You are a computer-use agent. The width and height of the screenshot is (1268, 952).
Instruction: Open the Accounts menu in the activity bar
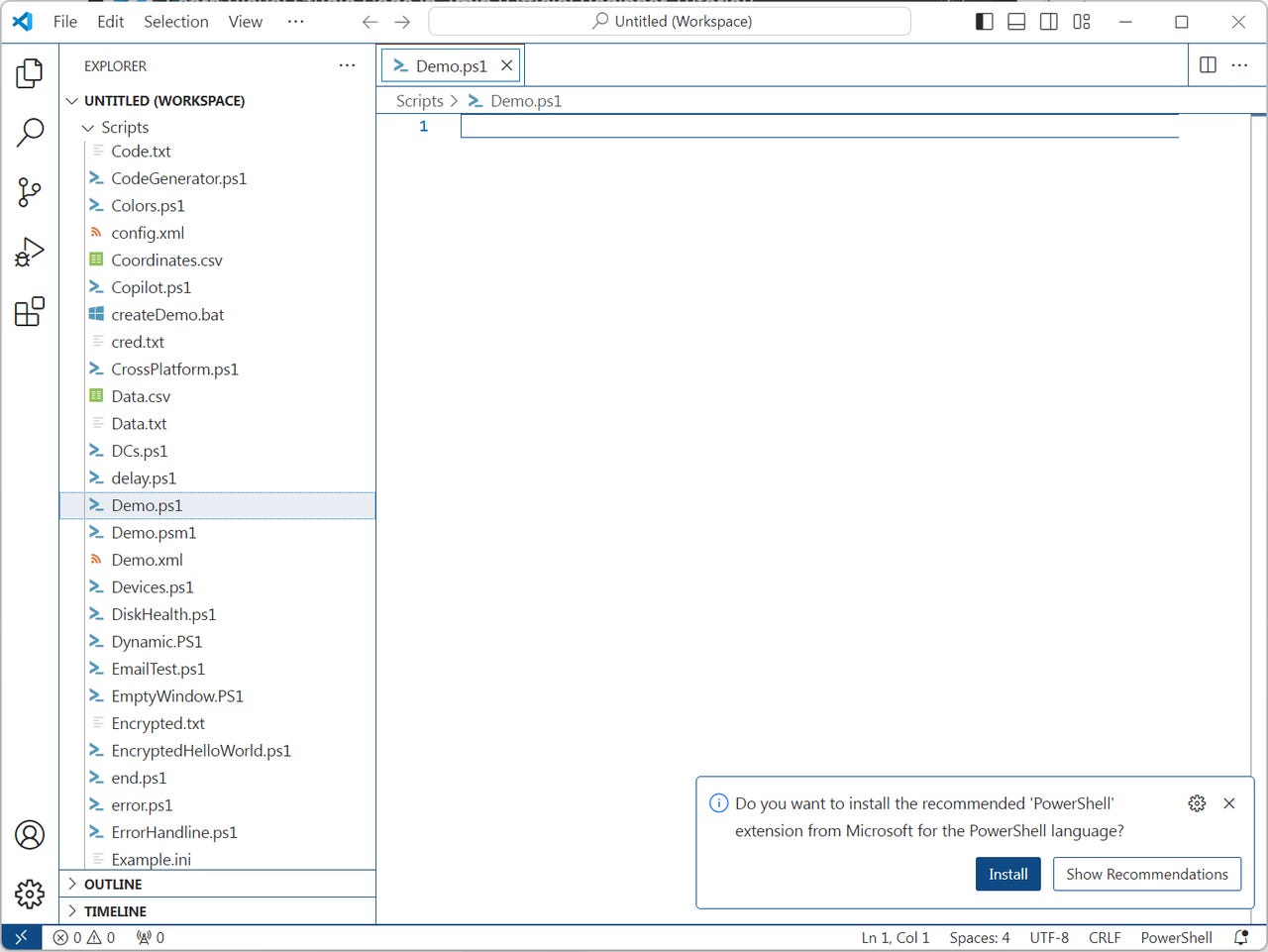[x=31, y=835]
